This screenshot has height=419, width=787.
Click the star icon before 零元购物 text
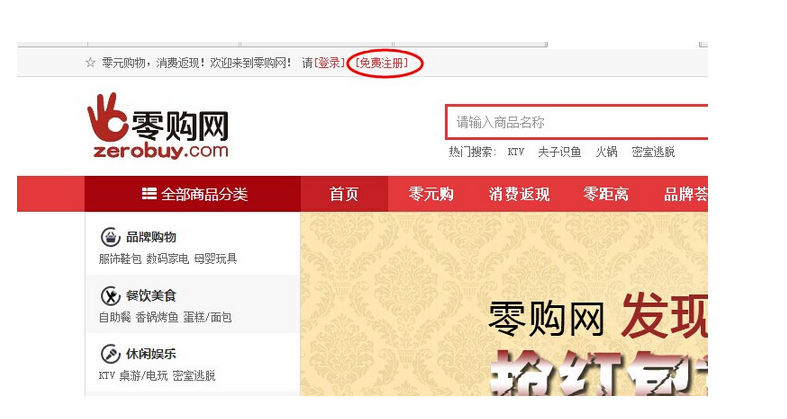click(x=90, y=63)
